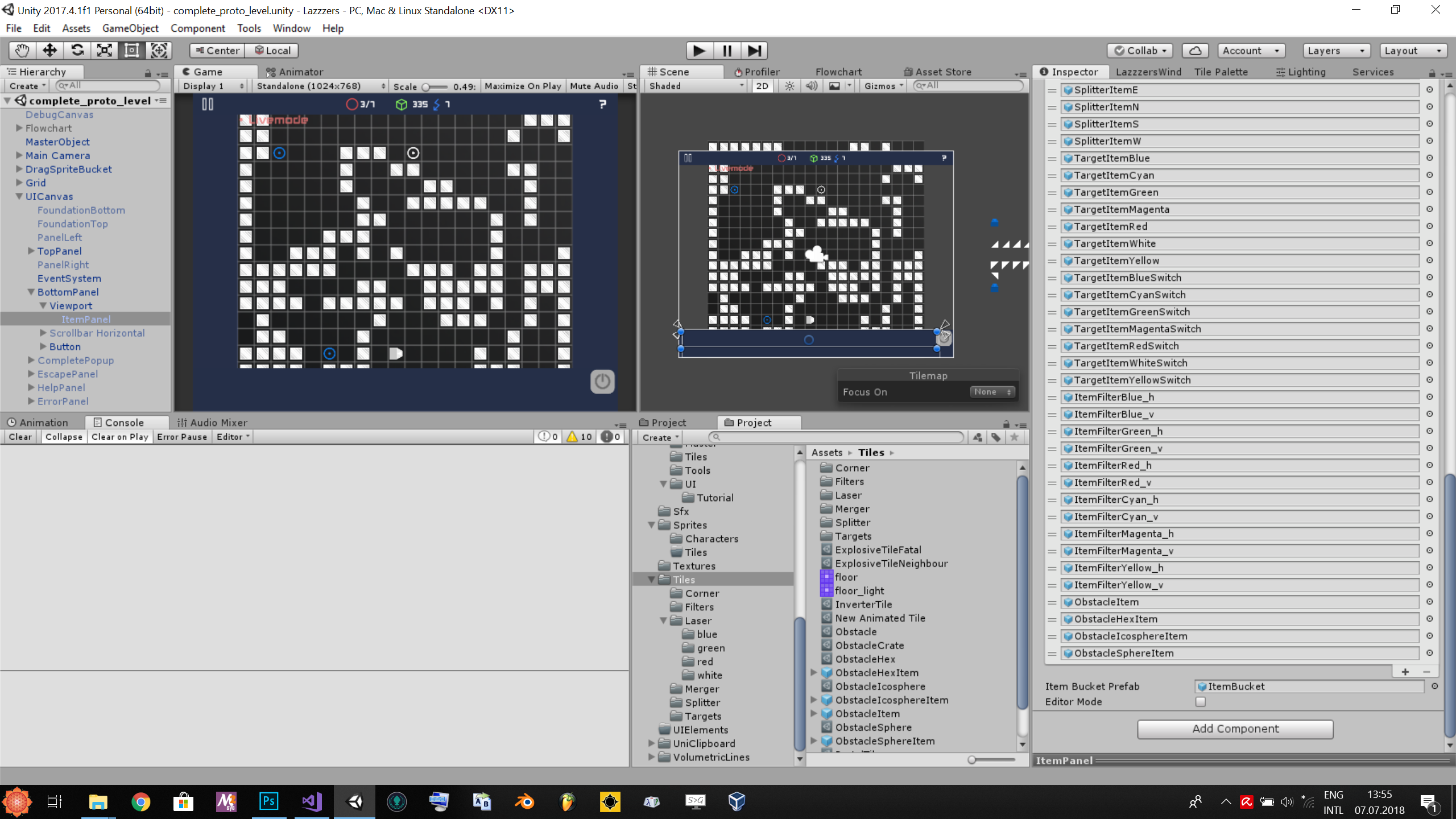
Task: Toggle scene audio speaker icon
Action: click(x=812, y=86)
